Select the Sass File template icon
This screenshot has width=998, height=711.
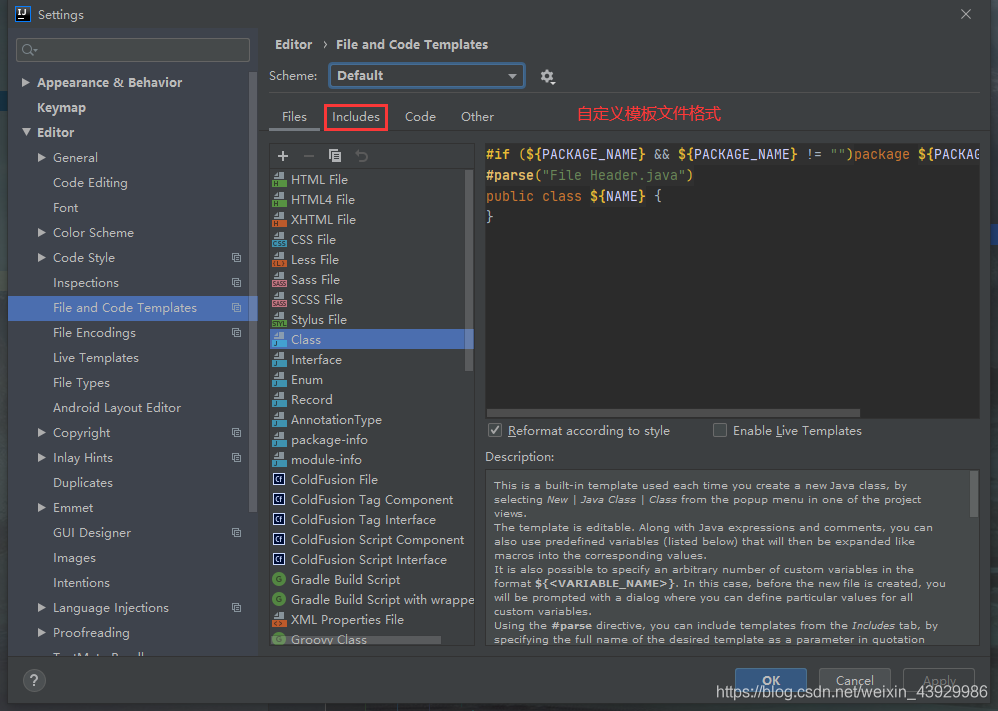[279, 279]
